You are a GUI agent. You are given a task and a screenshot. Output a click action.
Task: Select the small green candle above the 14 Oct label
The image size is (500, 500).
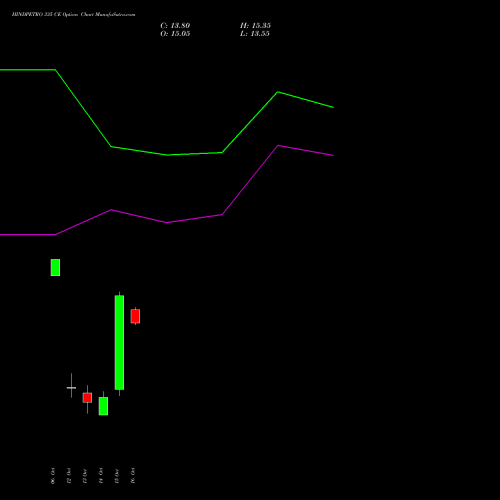[x=103, y=406]
